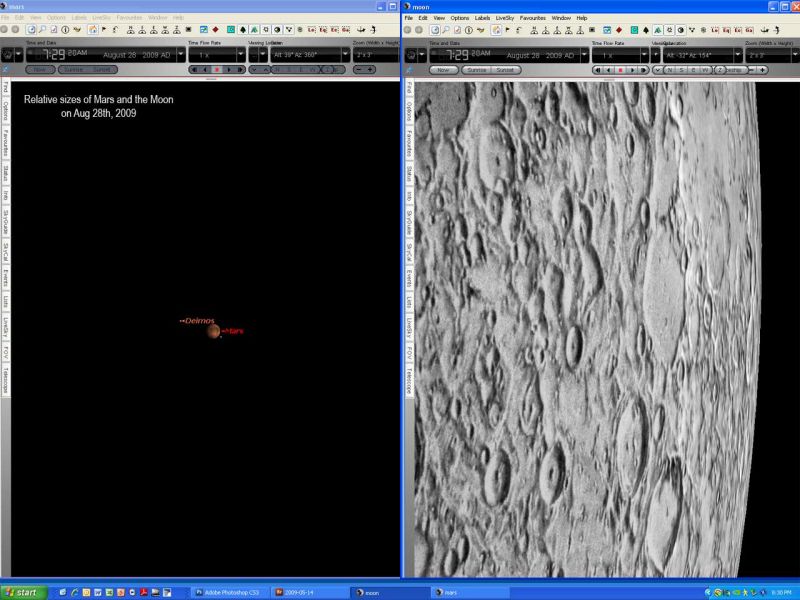Click the constellation stick-figure icon in moon toolbar
This screenshot has height=600, width=800.
692,30
